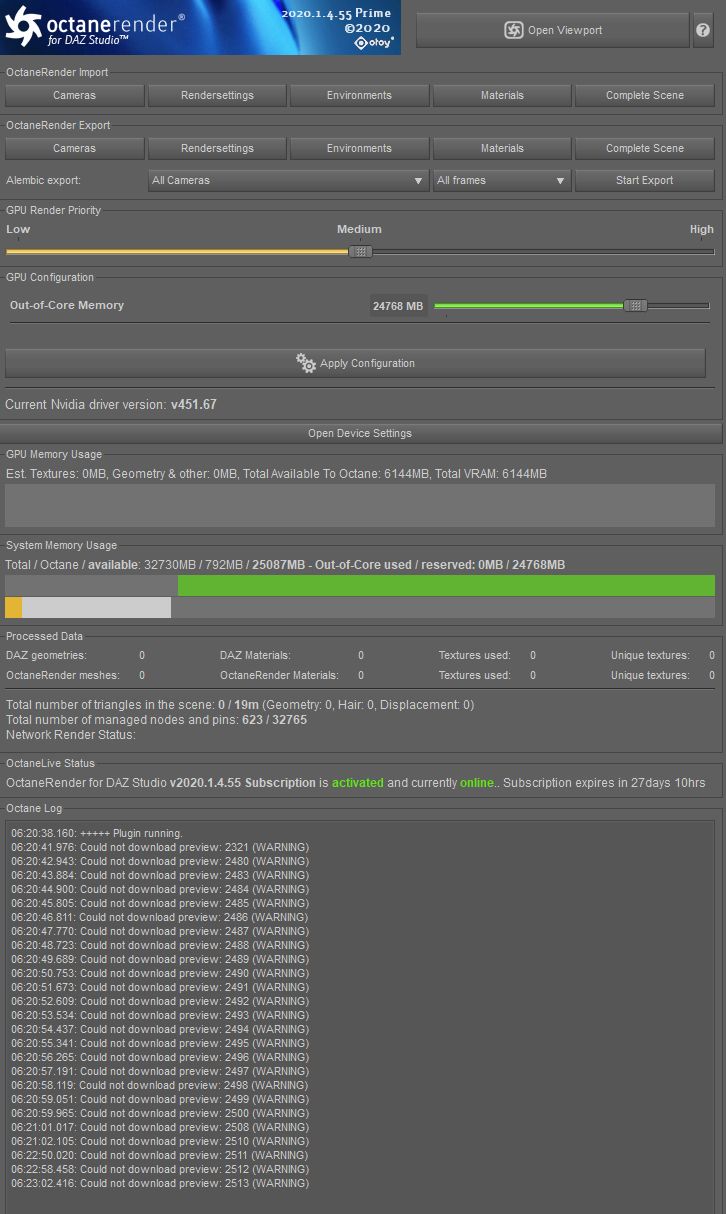This screenshot has height=1214, width=726.
Task: Click log entry 'Could not download preview: 2321'
Action: [x=160, y=847]
